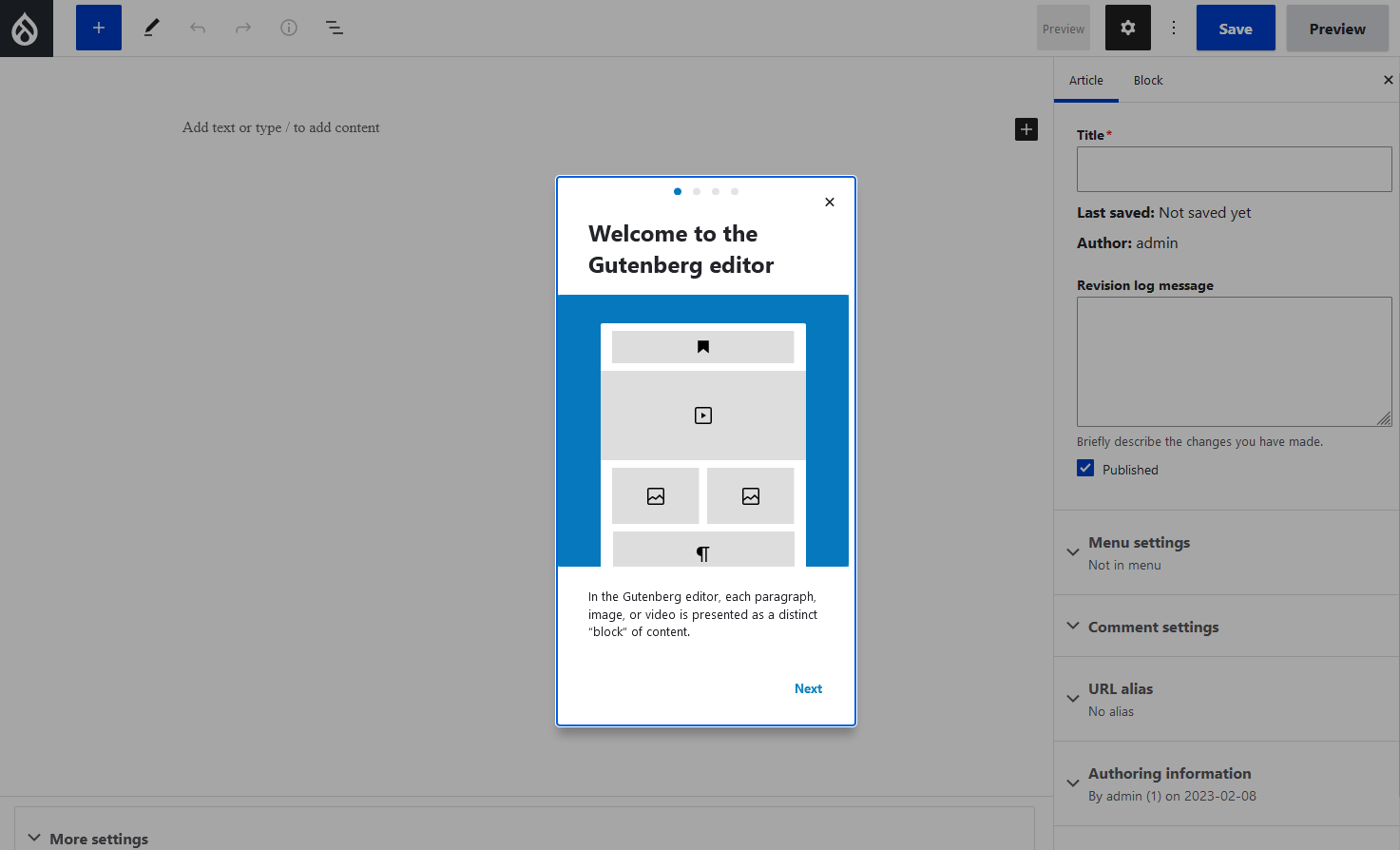1400x850 pixels.
Task: Click the blue Save button
Action: tap(1236, 28)
